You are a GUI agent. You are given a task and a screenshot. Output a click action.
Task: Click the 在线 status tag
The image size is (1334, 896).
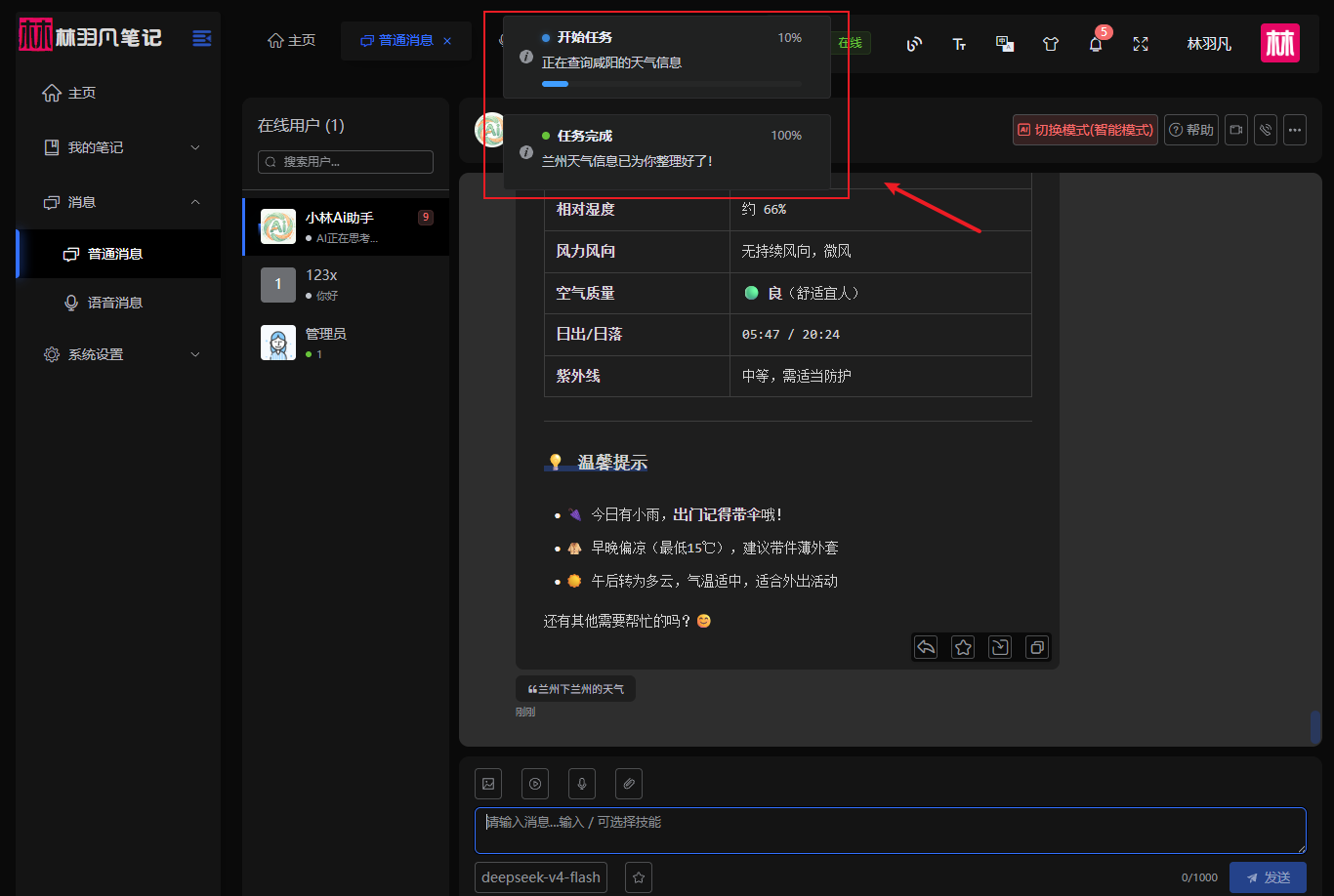(x=850, y=43)
